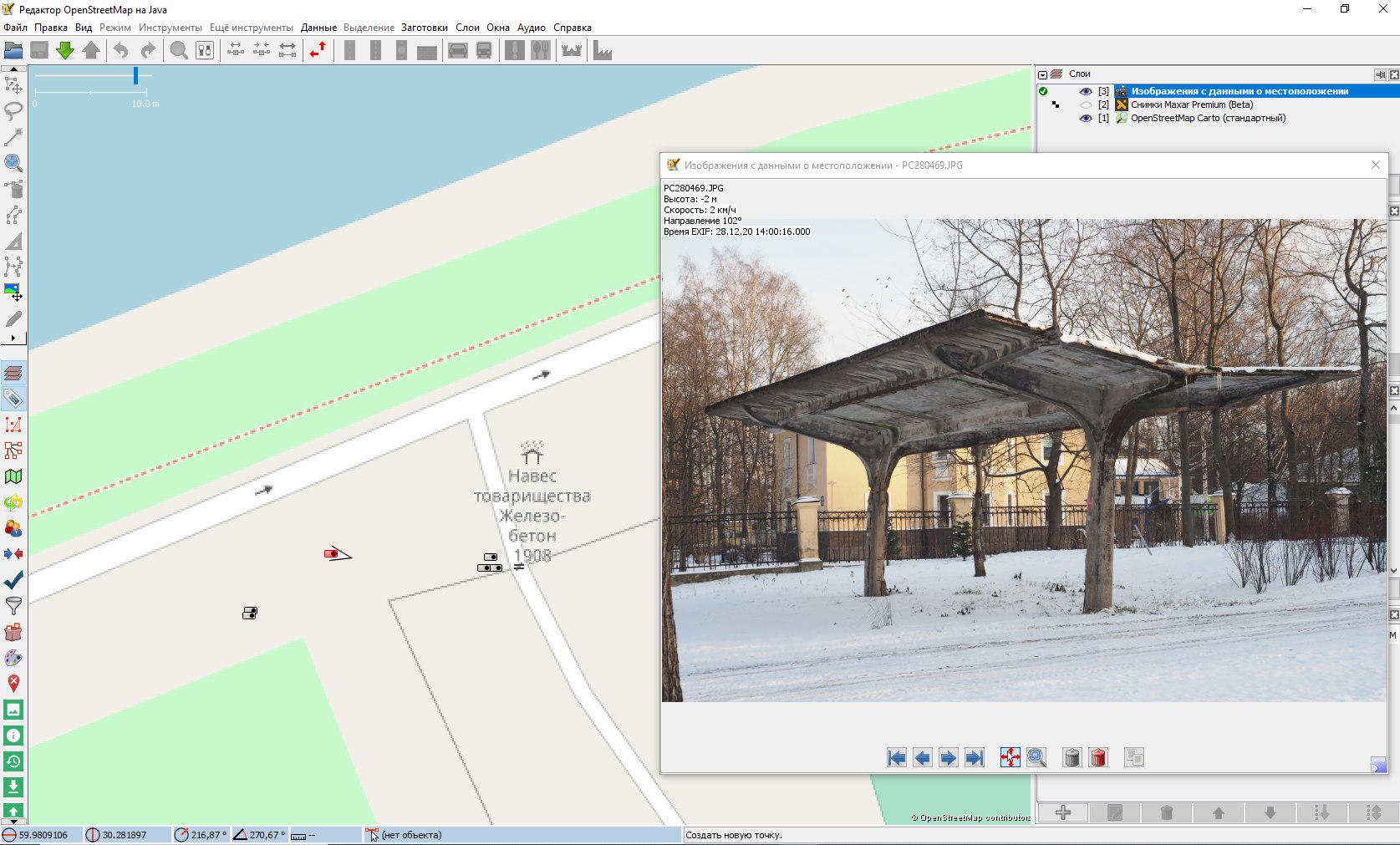Toggle the filter funnel panel button

click(x=13, y=606)
